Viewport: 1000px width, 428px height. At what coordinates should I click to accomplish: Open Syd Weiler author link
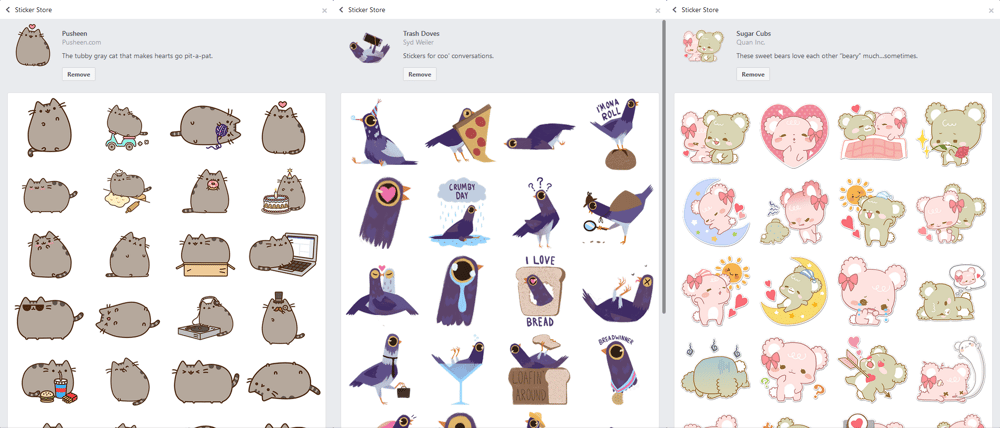coord(417,42)
